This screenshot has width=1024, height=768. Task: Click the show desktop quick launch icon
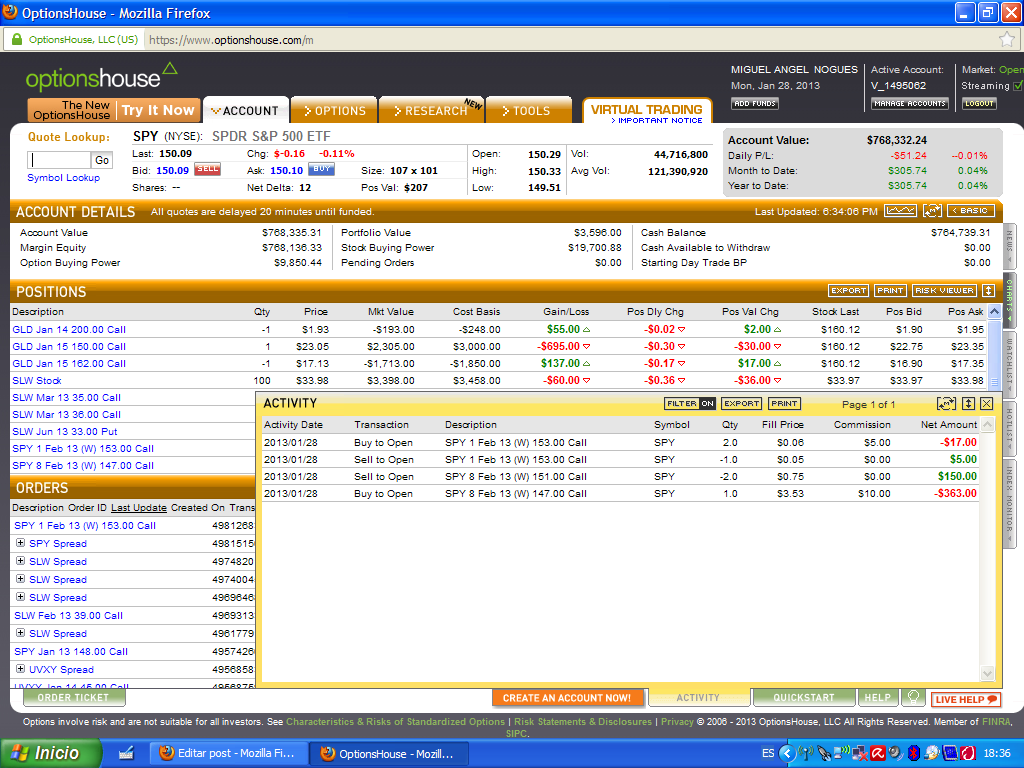pos(126,753)
